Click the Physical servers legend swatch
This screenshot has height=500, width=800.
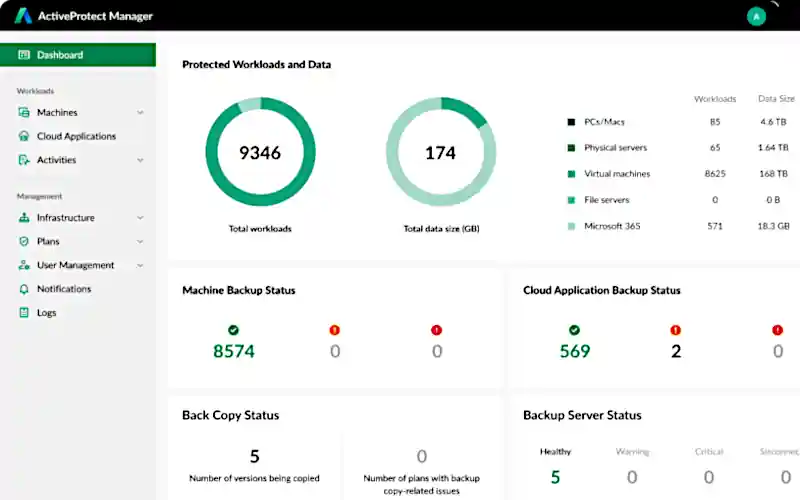[571, 148]
